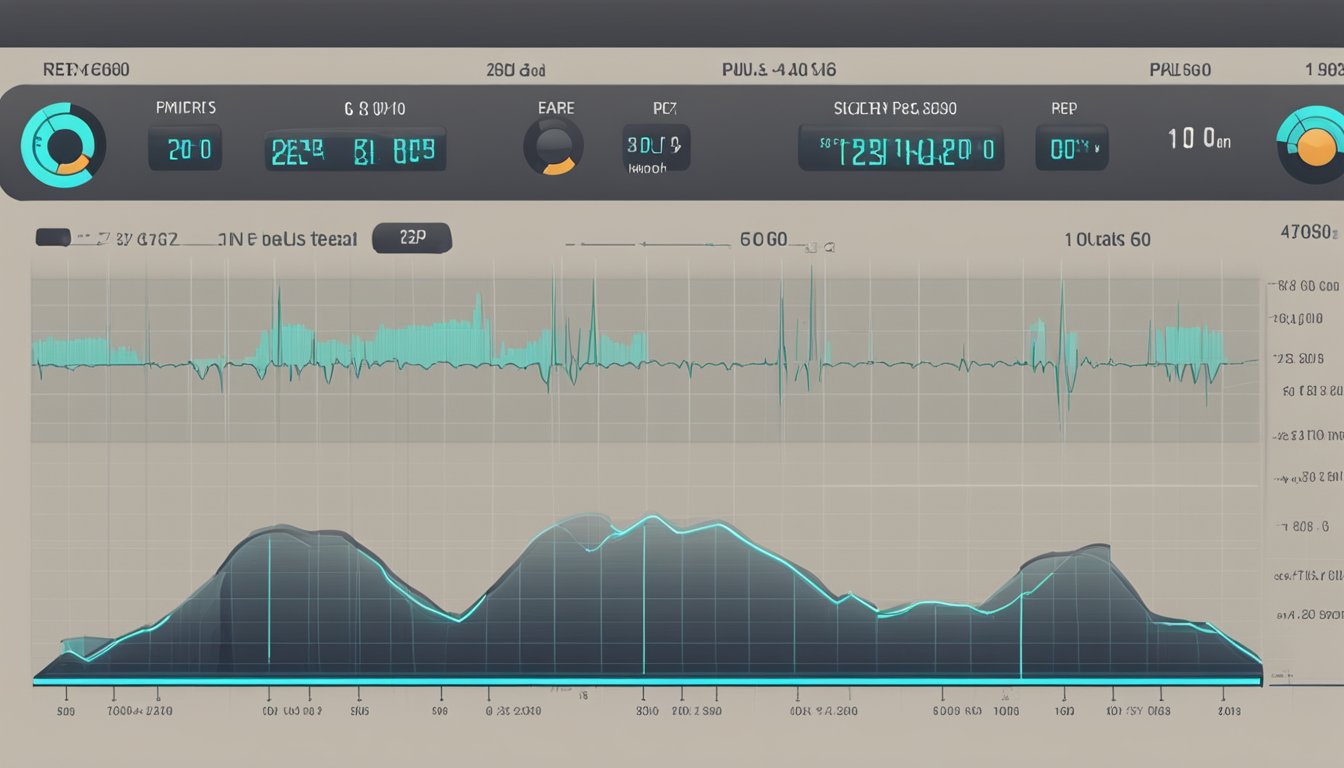Expand the 23P dropdown

coord(413,237)
